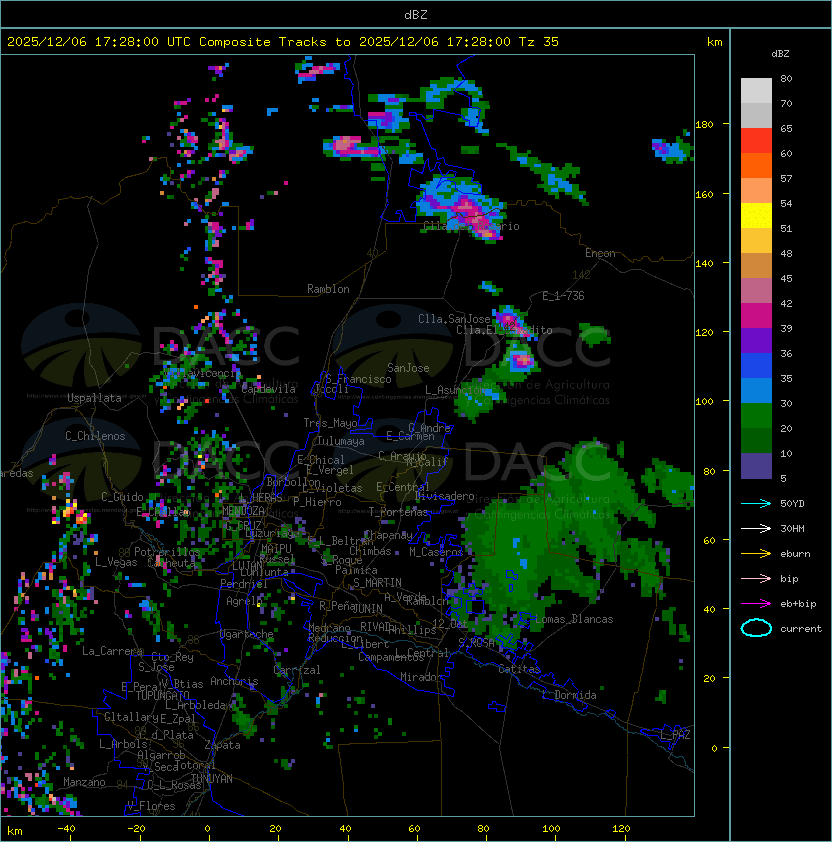This screenshot has height=842, width=832.
Task: Click the cyan 'current' ellipse symbol
Action: 756,628
